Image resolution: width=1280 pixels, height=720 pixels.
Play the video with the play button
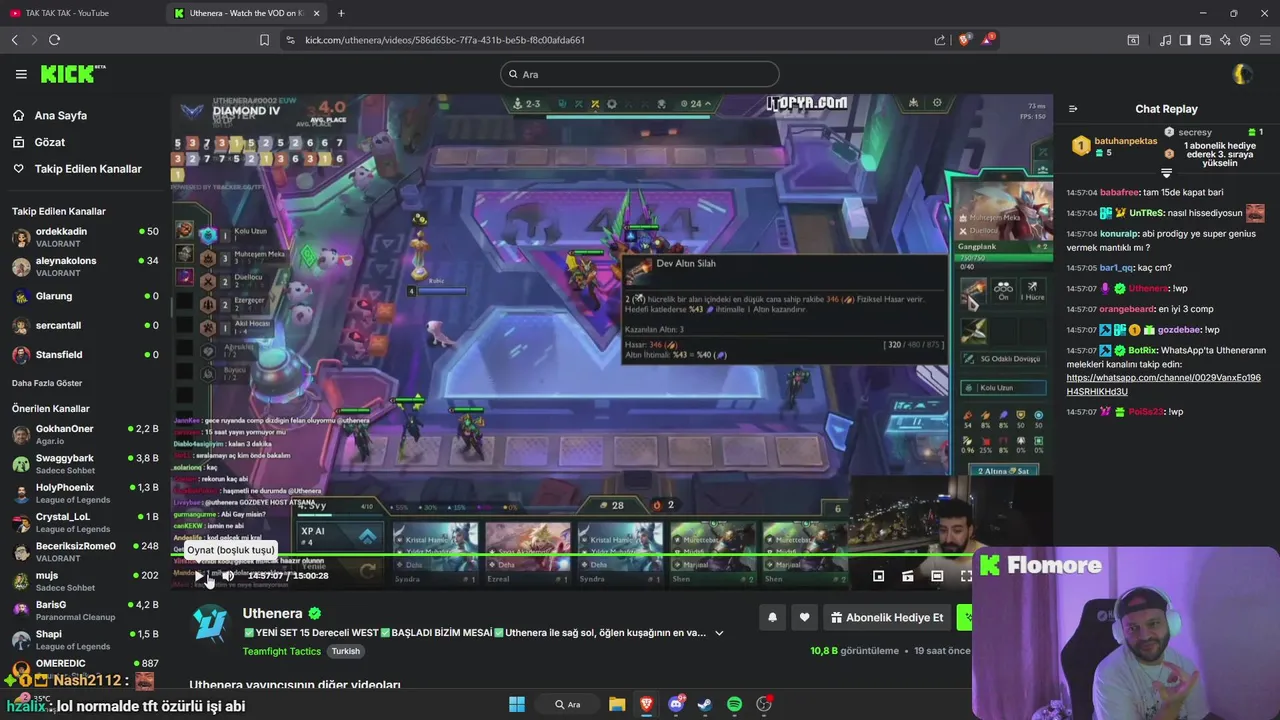(x=199, y=576)
